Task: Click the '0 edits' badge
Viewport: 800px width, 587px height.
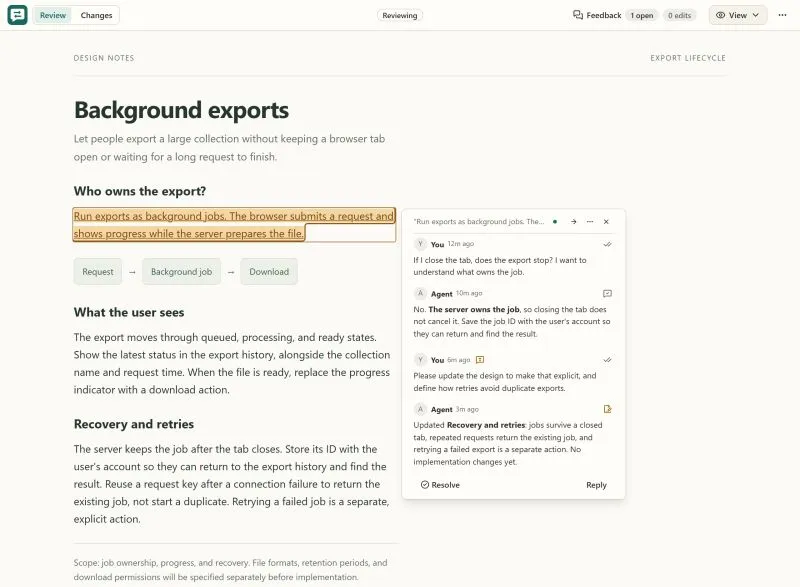Action: 679,15
